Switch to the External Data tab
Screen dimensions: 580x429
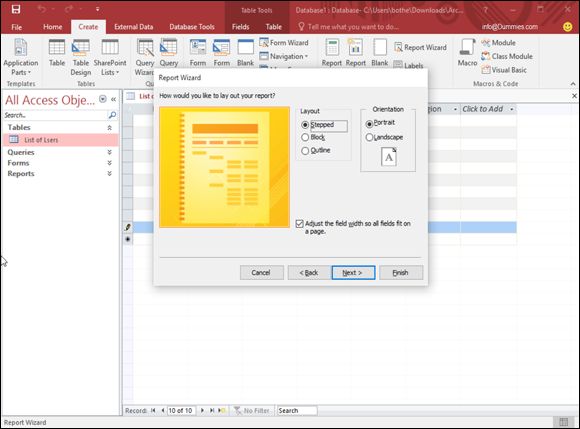134,27
